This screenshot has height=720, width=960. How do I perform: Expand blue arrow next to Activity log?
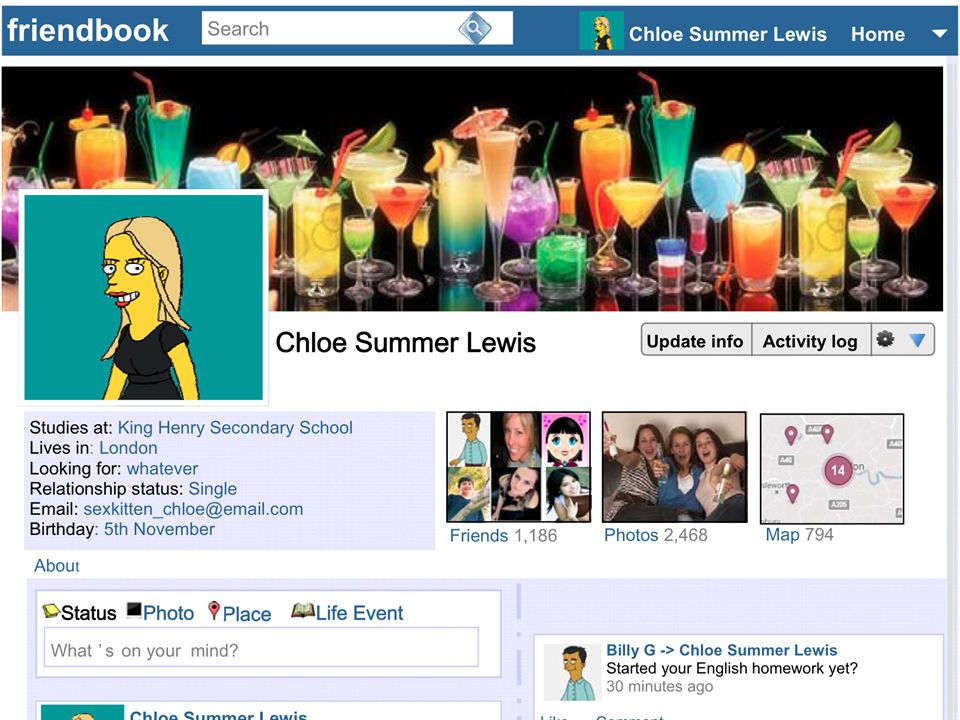click(917, 340)
